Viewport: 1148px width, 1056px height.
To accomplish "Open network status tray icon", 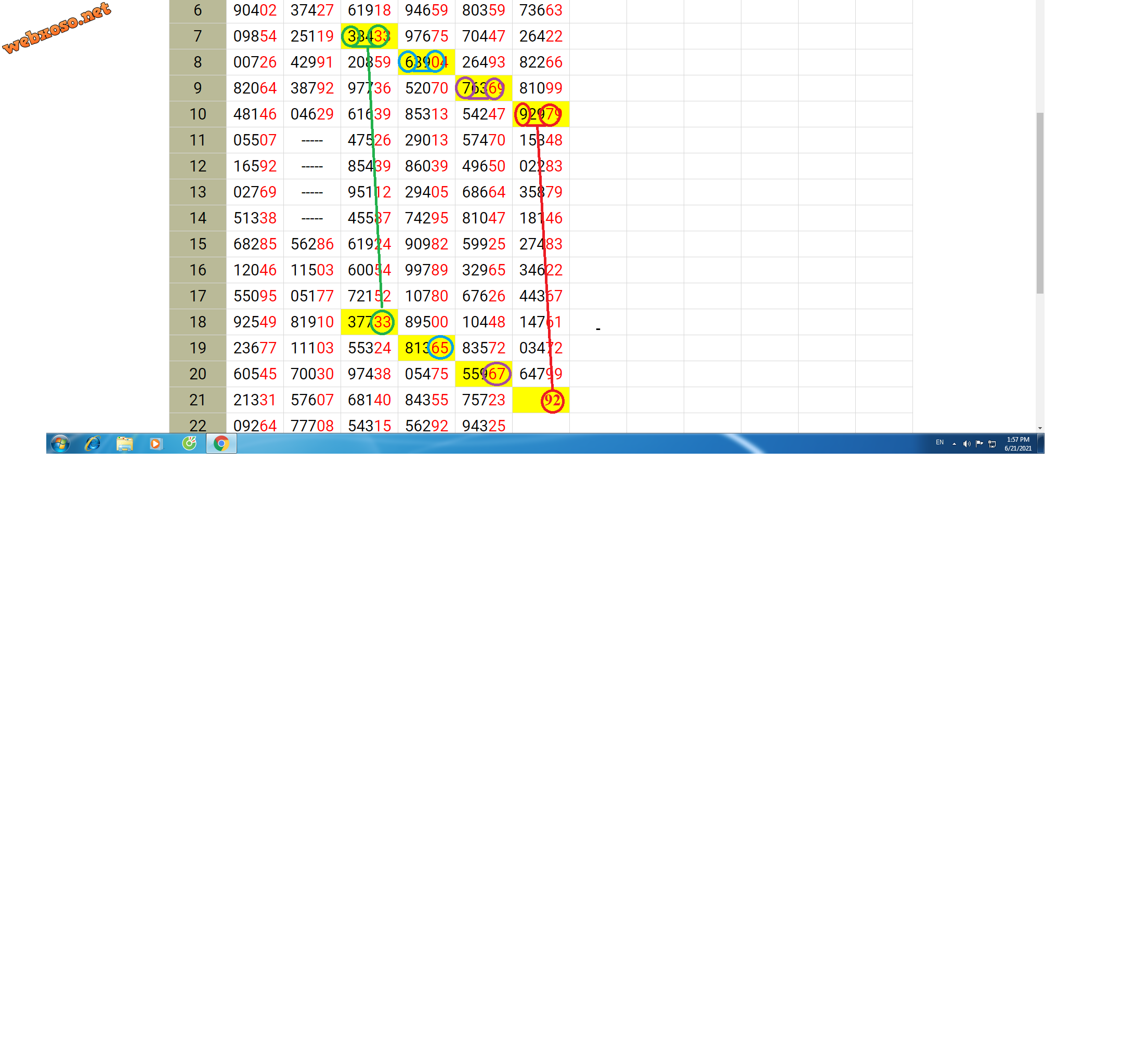I will [993, 444].
